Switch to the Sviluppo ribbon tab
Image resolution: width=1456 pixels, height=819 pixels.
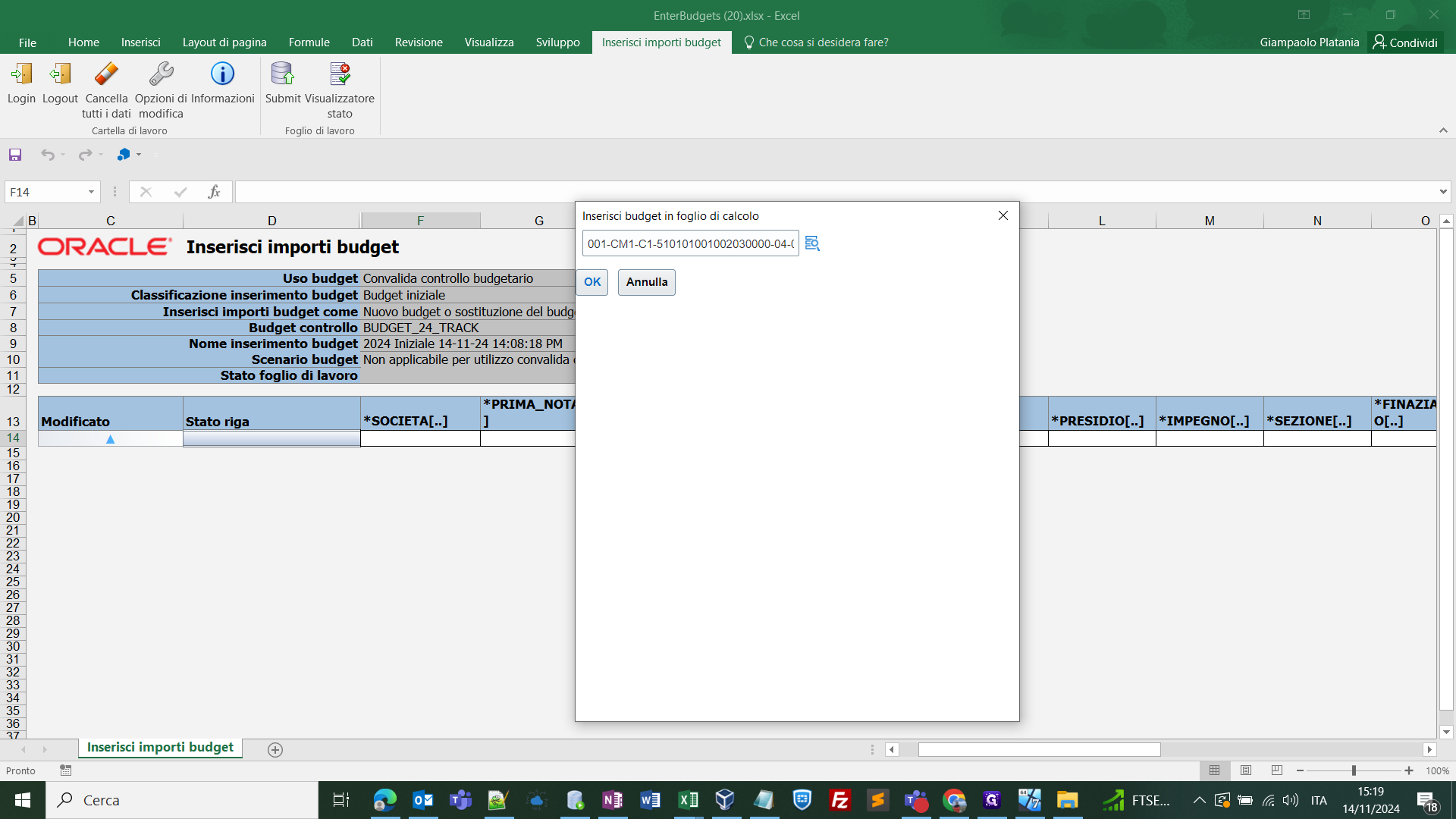click(x=557, y=42)
